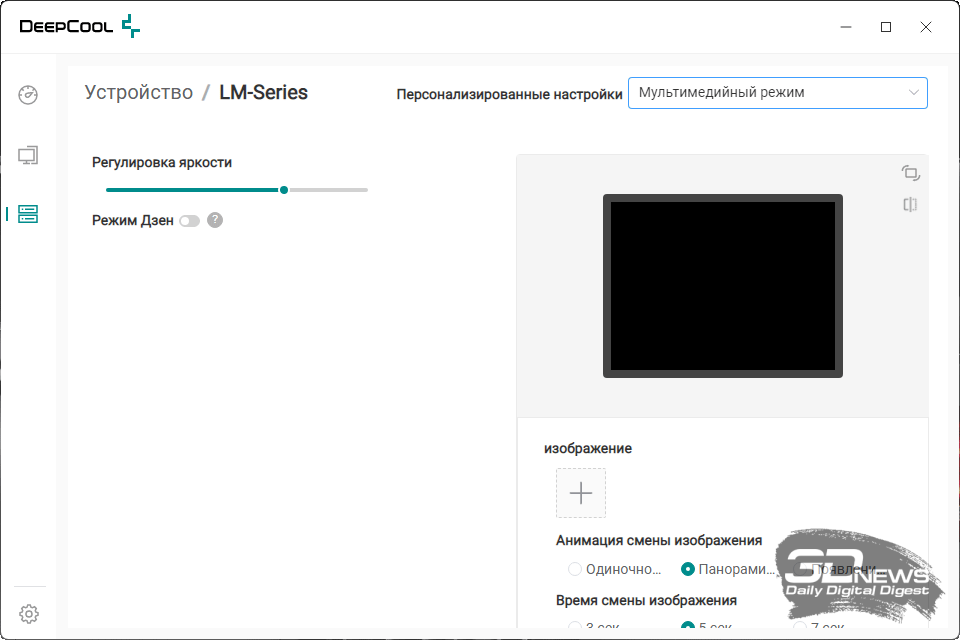The width and height of the screenshot is (960, 640).
Task: Click the mirror flip icon beside preview
Action: pyautogui.click(x=910, y=205)
